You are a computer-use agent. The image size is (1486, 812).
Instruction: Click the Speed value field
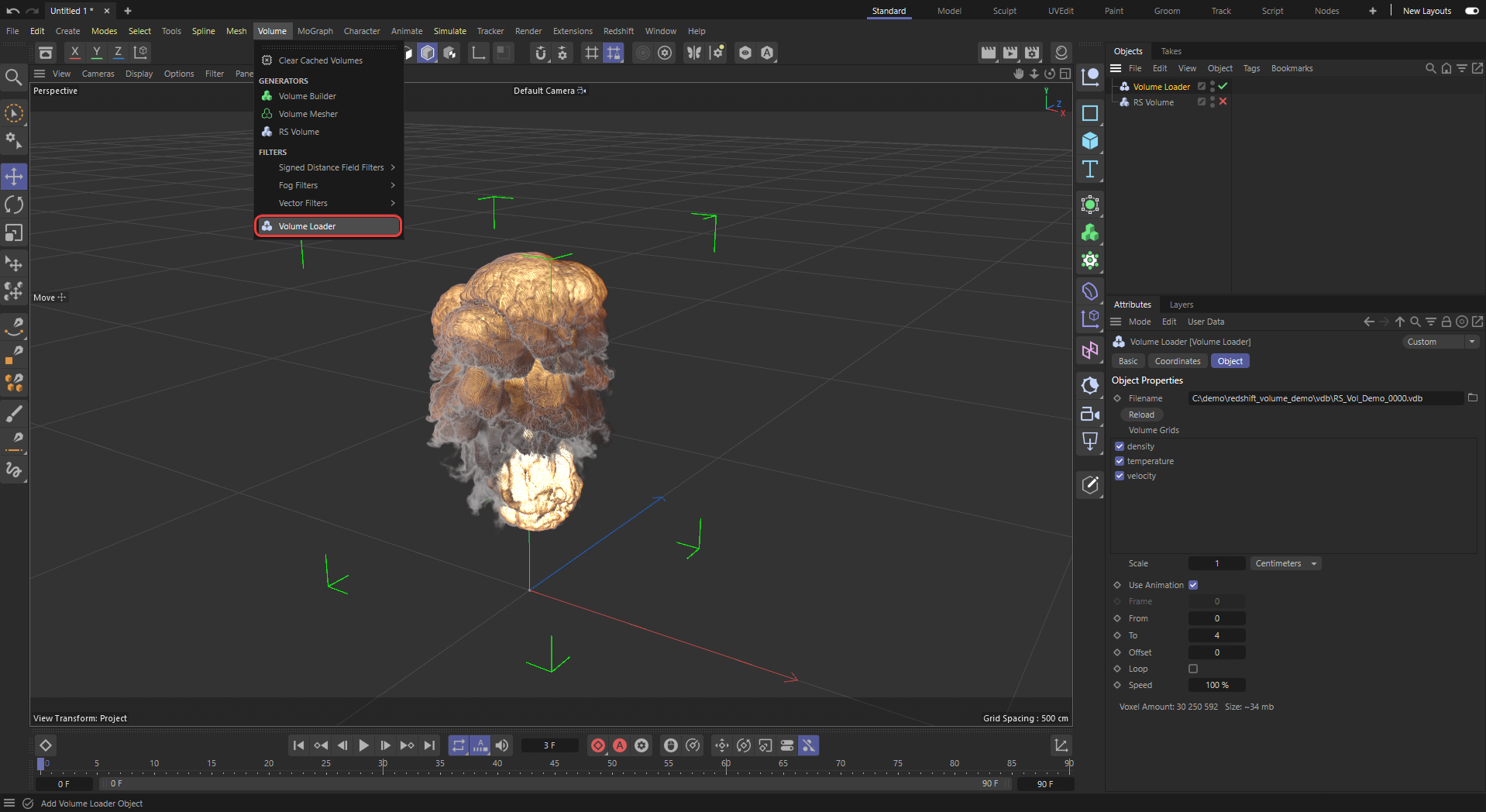click(x=1216, y=685)
